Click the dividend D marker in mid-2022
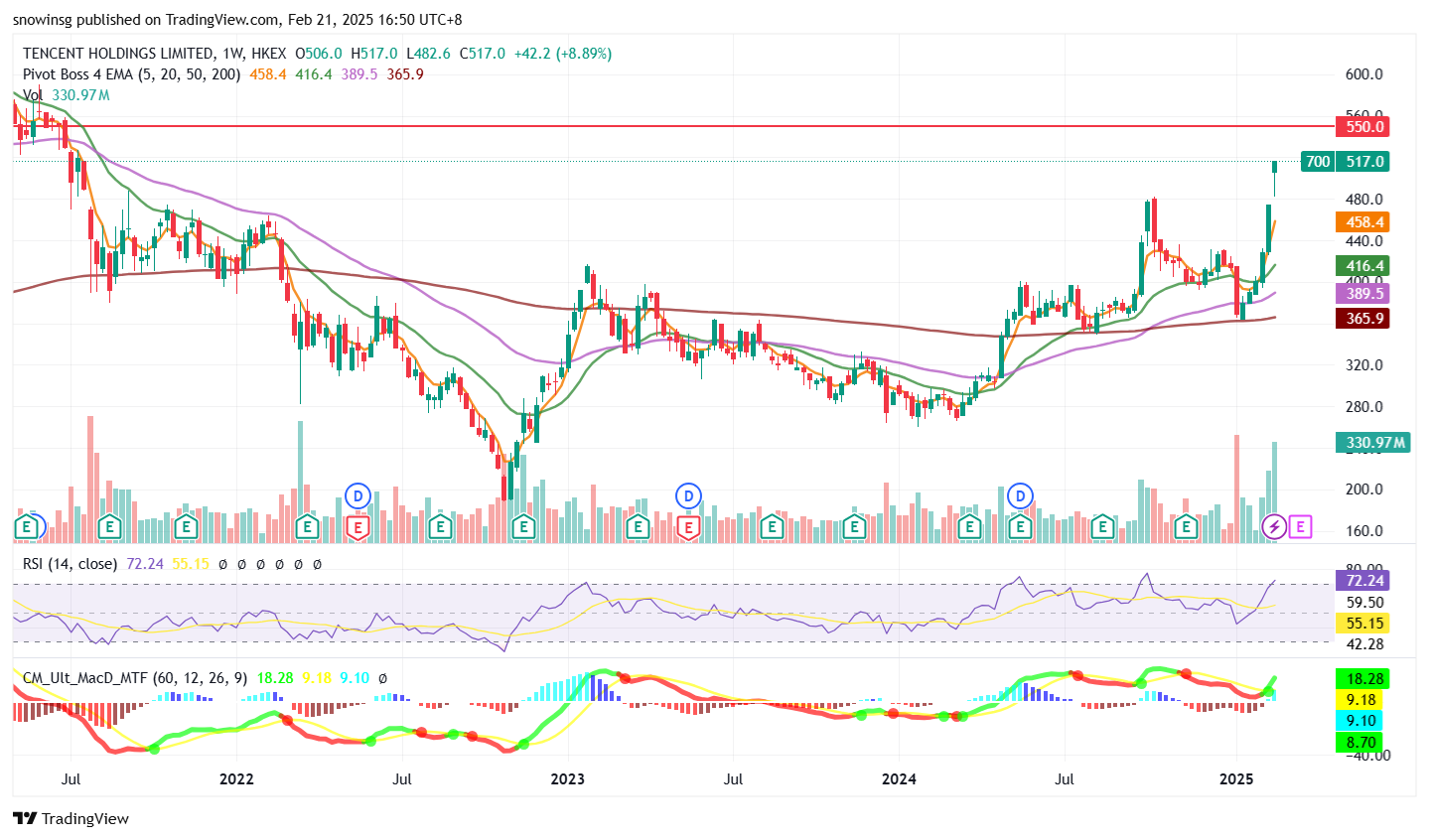 357,494
